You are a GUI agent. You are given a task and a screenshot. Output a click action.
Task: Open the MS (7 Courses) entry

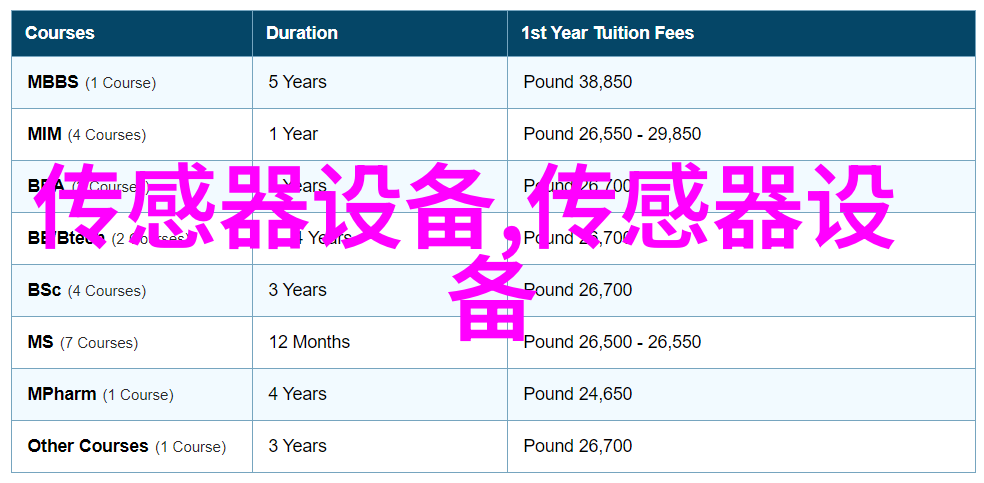(x=83, y=342)
